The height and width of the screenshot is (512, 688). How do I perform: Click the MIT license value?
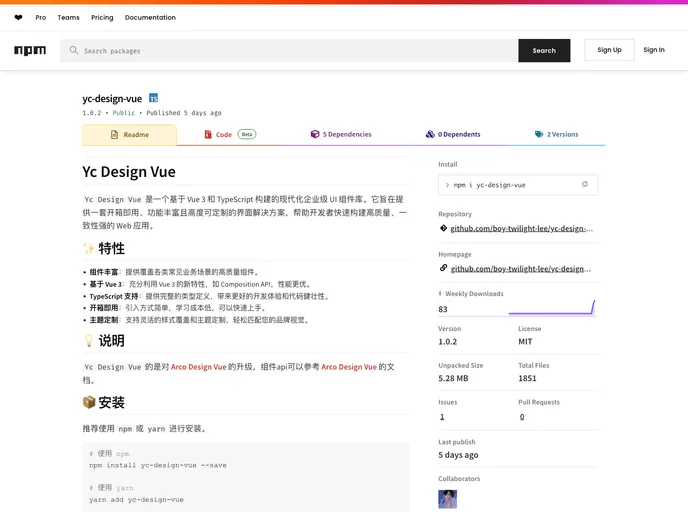point(525,341)
